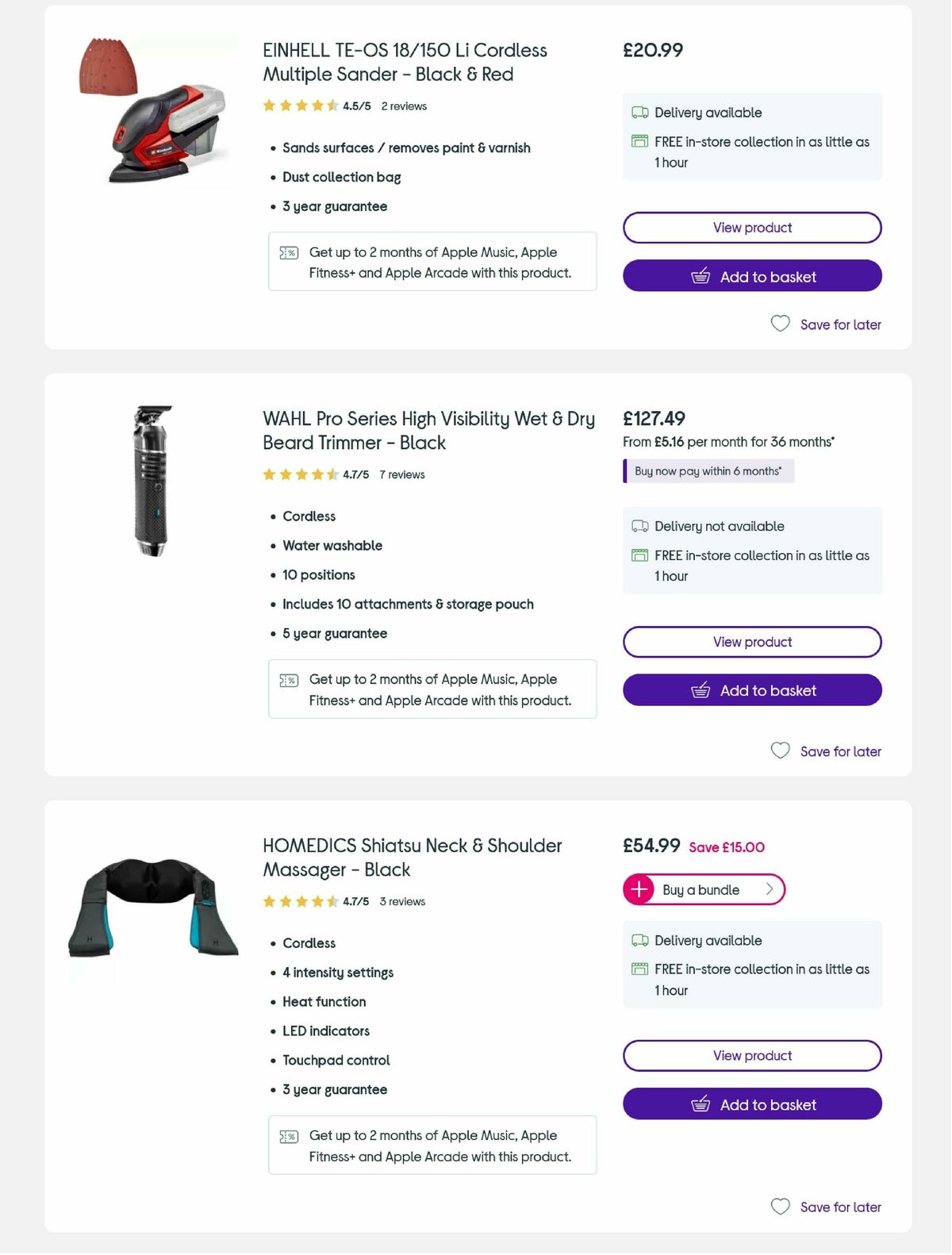Click View product for WAHL trimmer
Screen dimensions: 952x1255
click(x=752, y=642)
